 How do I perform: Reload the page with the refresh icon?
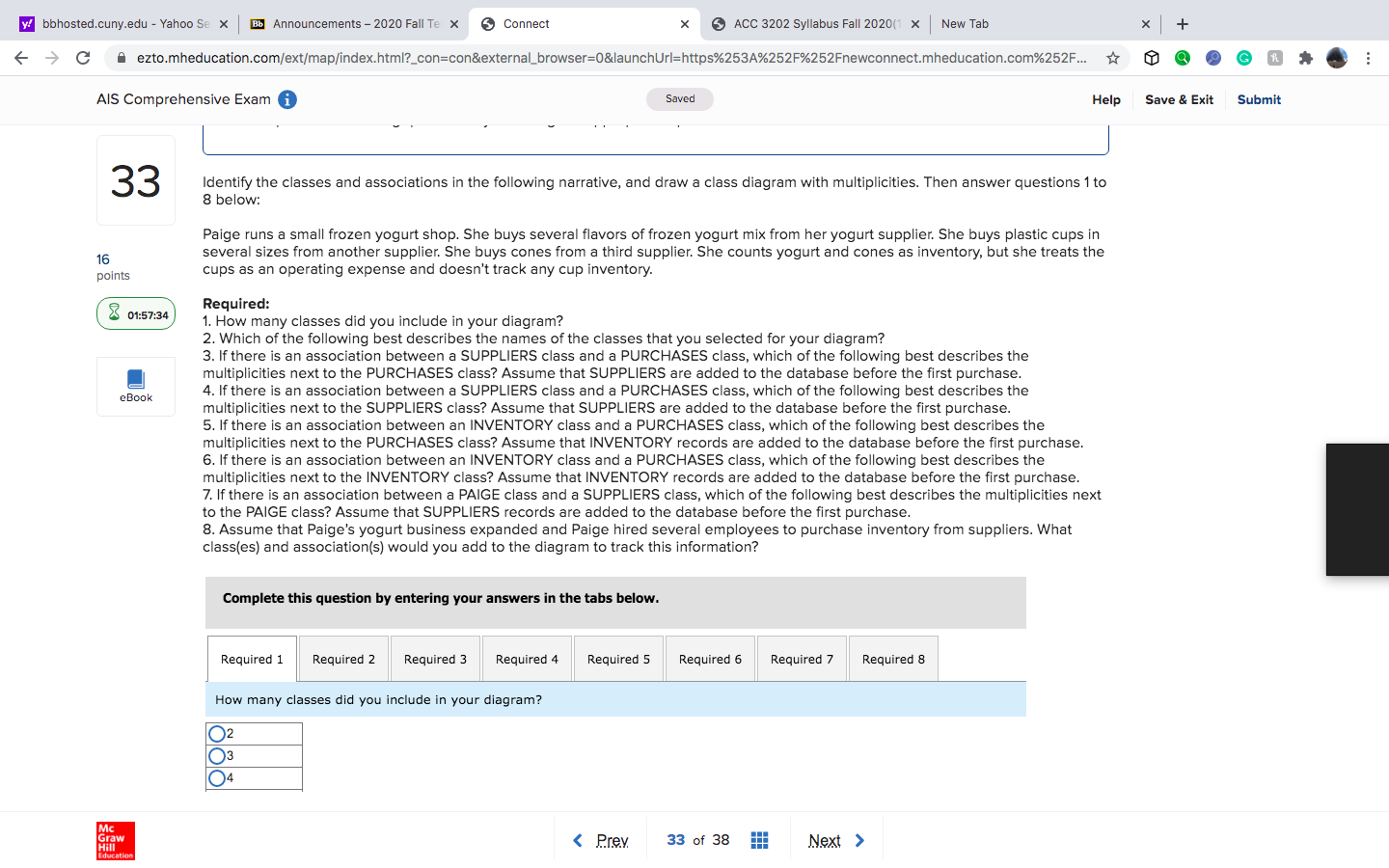coord(83,58)
